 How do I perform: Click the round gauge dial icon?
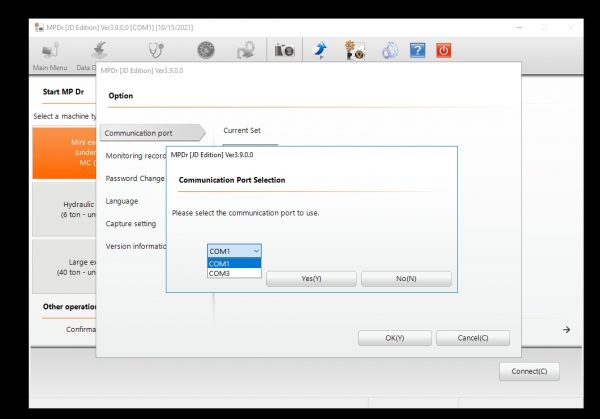(x=206, y=50)
